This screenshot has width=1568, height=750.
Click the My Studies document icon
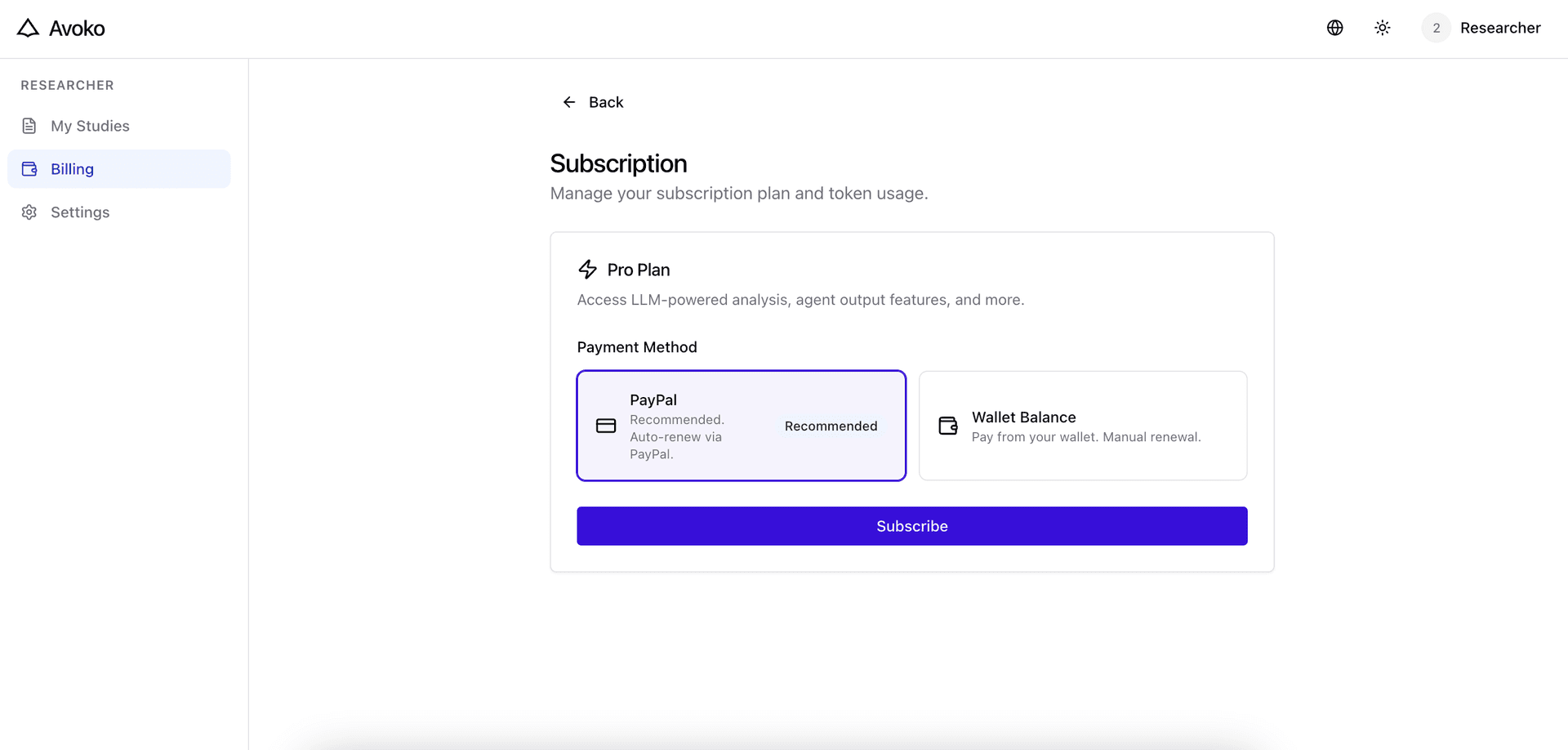coord(29,125)
